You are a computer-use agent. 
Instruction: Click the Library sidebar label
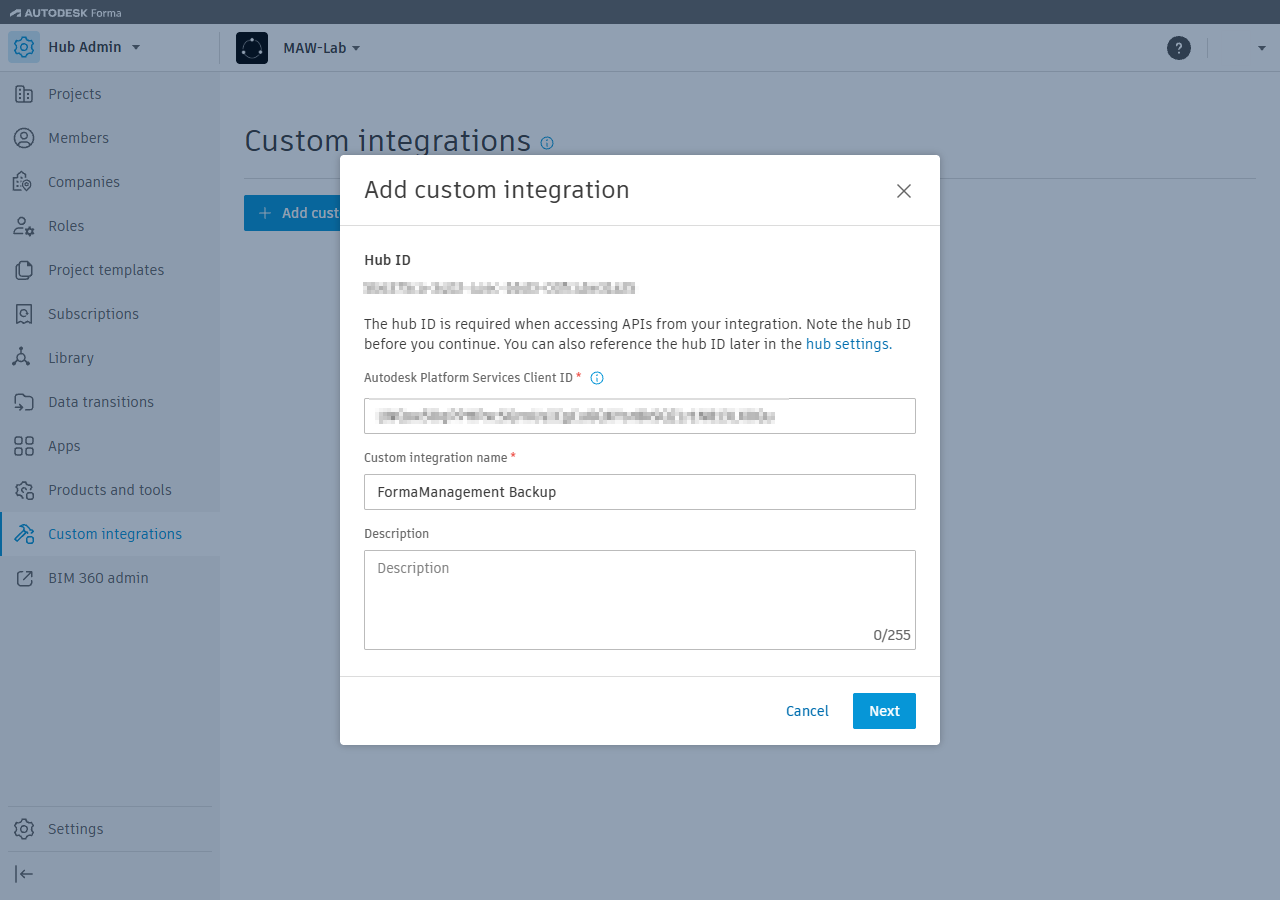(71, 358)
